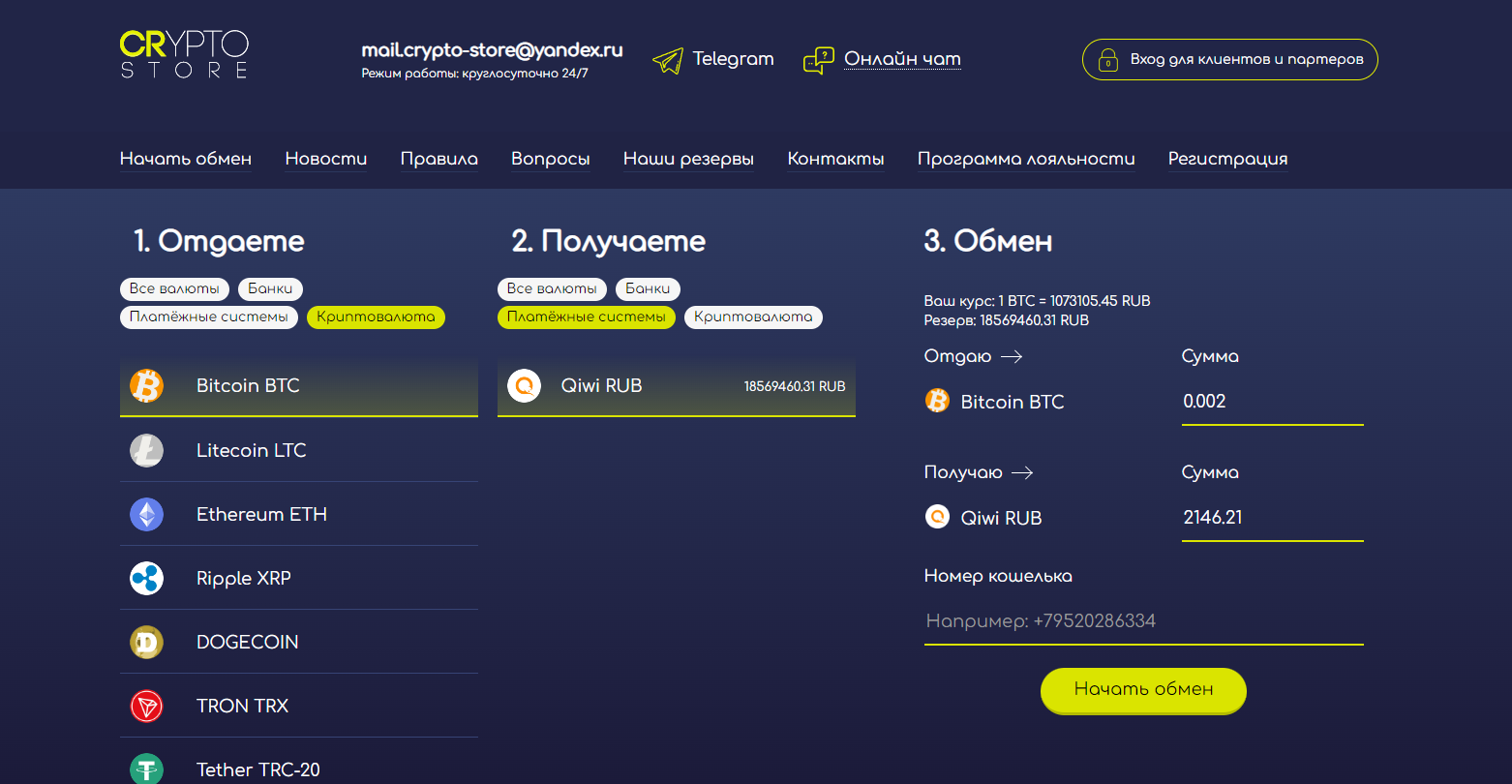
Task: Select 'Все валюты' filter under Получаете
Action: point(552,288)
